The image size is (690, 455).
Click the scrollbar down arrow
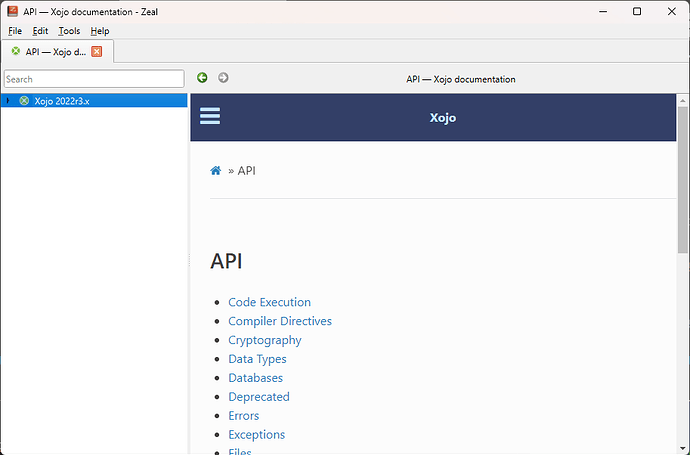683,449
